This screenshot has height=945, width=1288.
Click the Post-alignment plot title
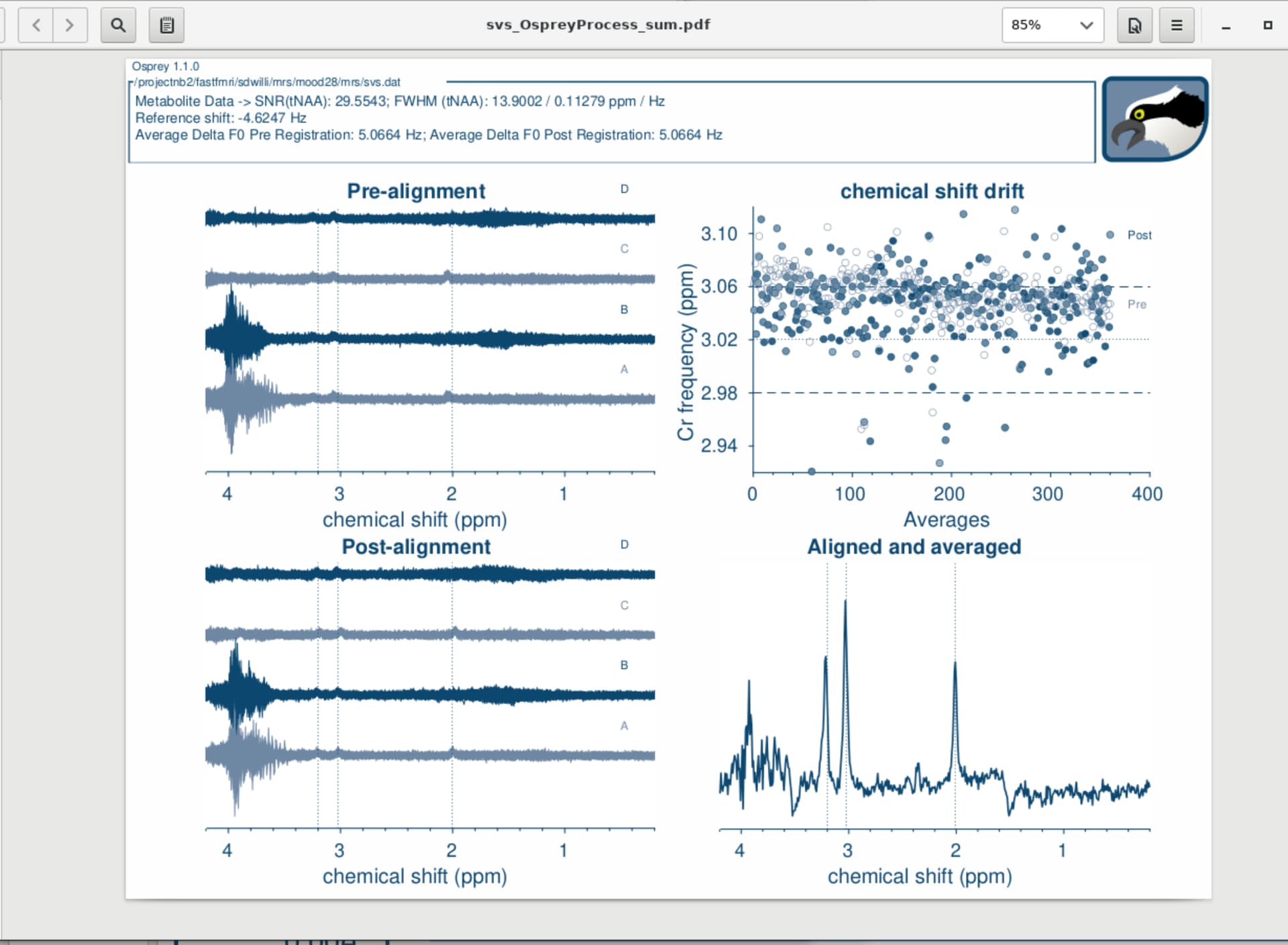[x=416, y=547]
